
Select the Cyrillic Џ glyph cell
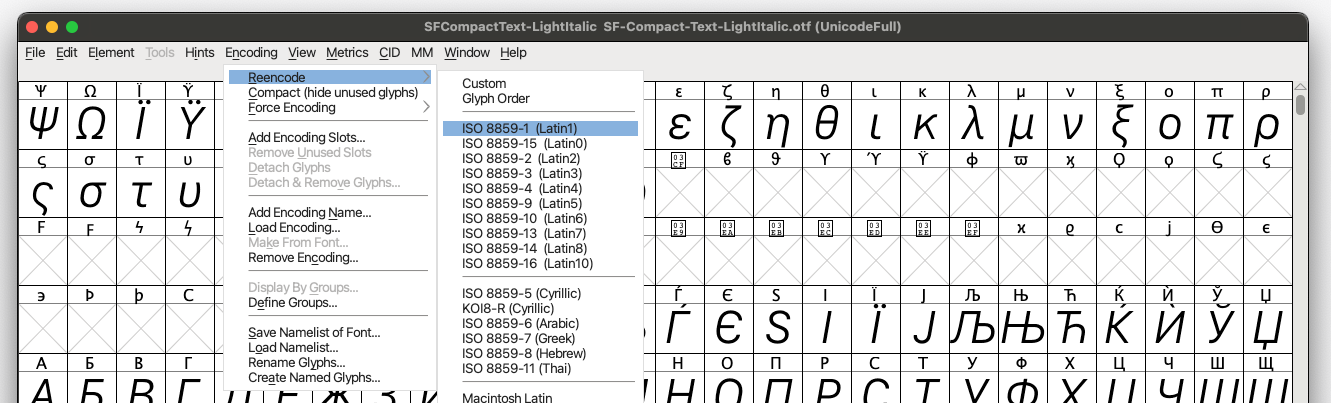[1266, 328]
